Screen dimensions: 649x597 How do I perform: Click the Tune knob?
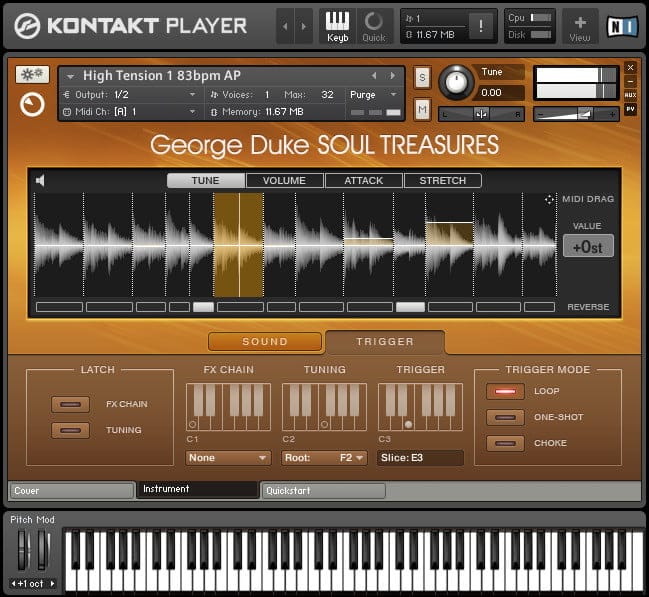click(456, 82)
